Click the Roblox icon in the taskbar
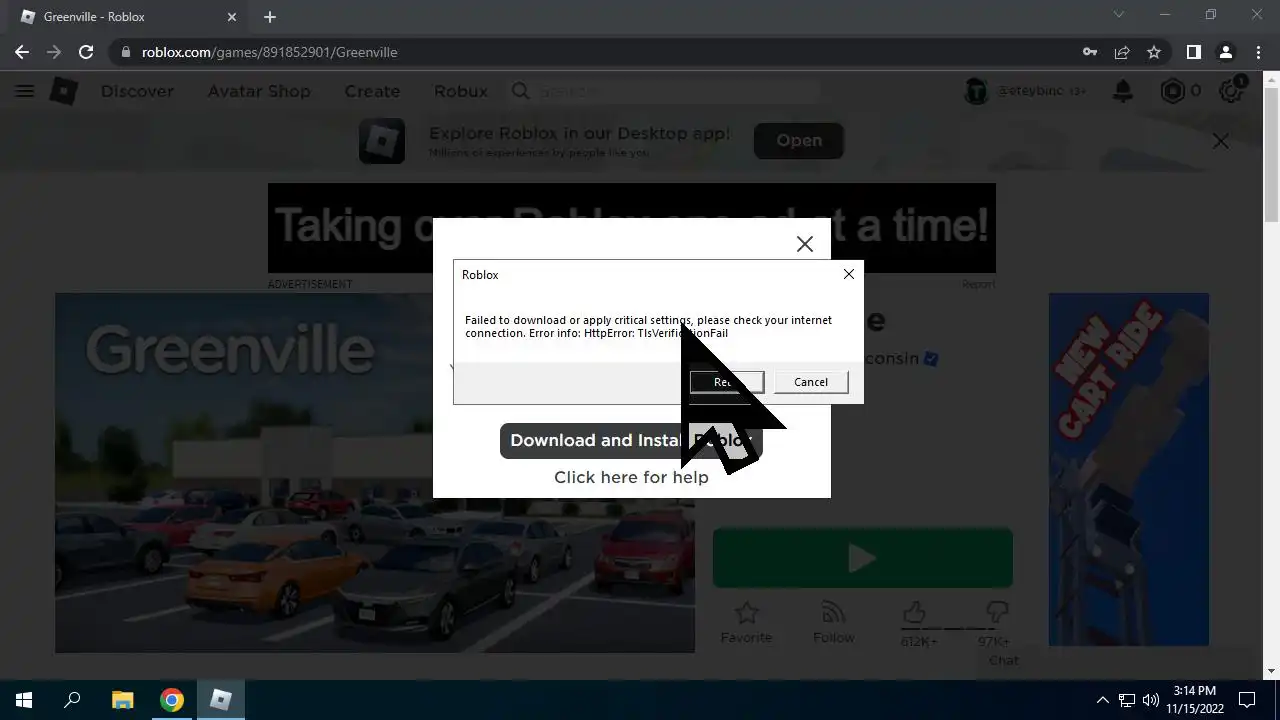This screenshot has width=1280, height=720. click(x=221, y=700)
